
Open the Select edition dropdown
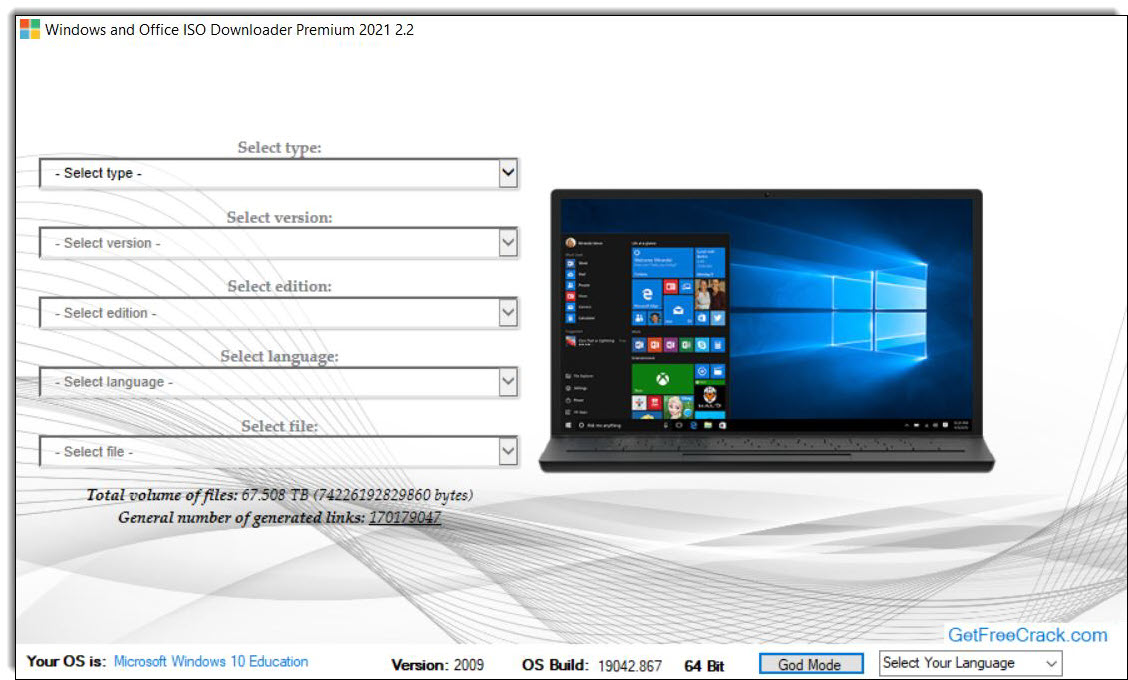(x=279, y=313)
